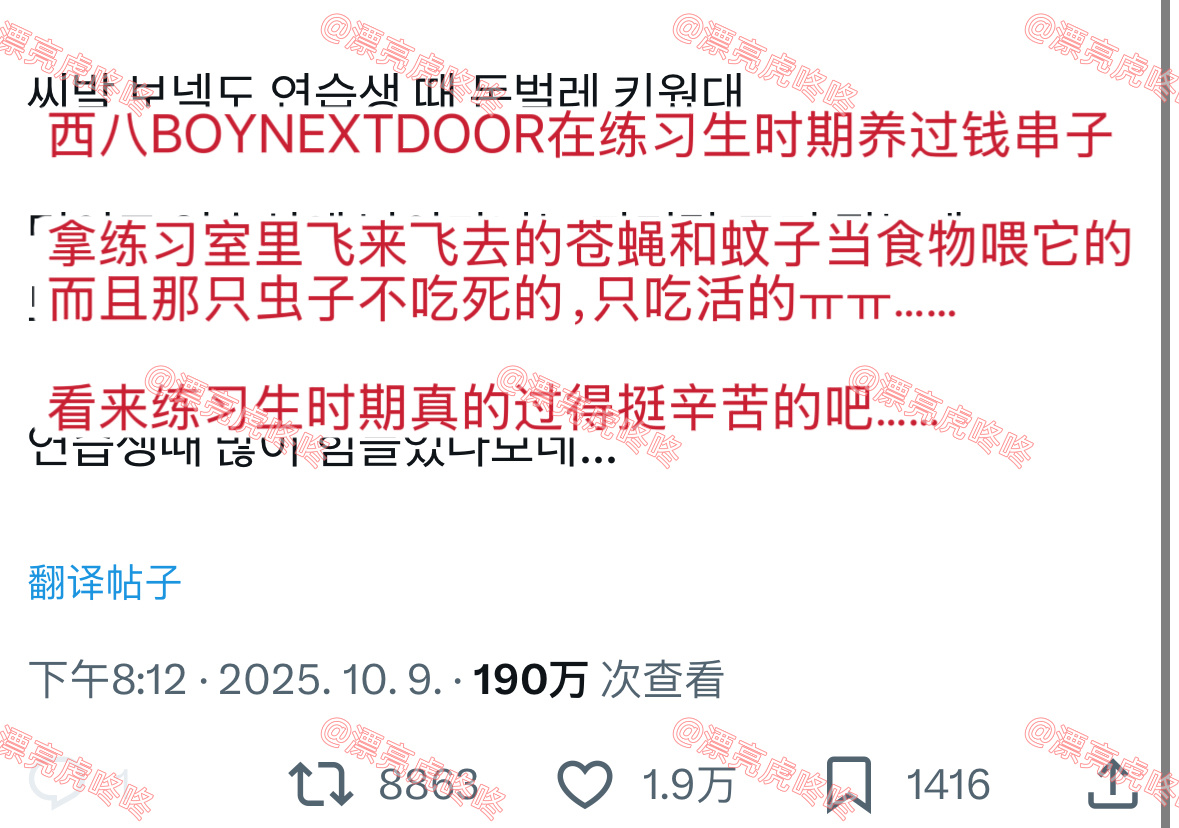The image size is (1179, 828).
Task: Open the 翻译帖子 translate link
Action: 105,583
